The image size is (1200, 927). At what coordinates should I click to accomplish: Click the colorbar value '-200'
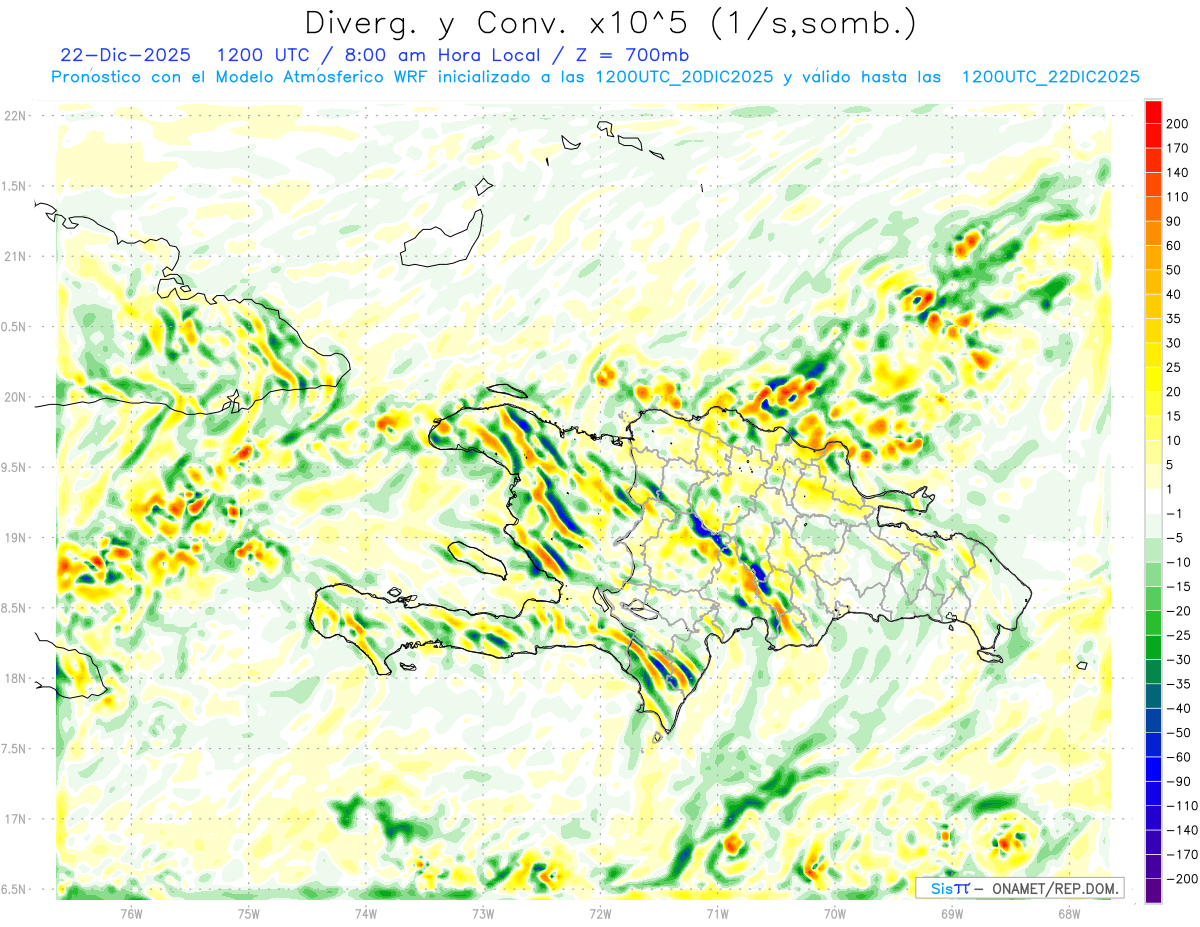tap(1180, 879)
